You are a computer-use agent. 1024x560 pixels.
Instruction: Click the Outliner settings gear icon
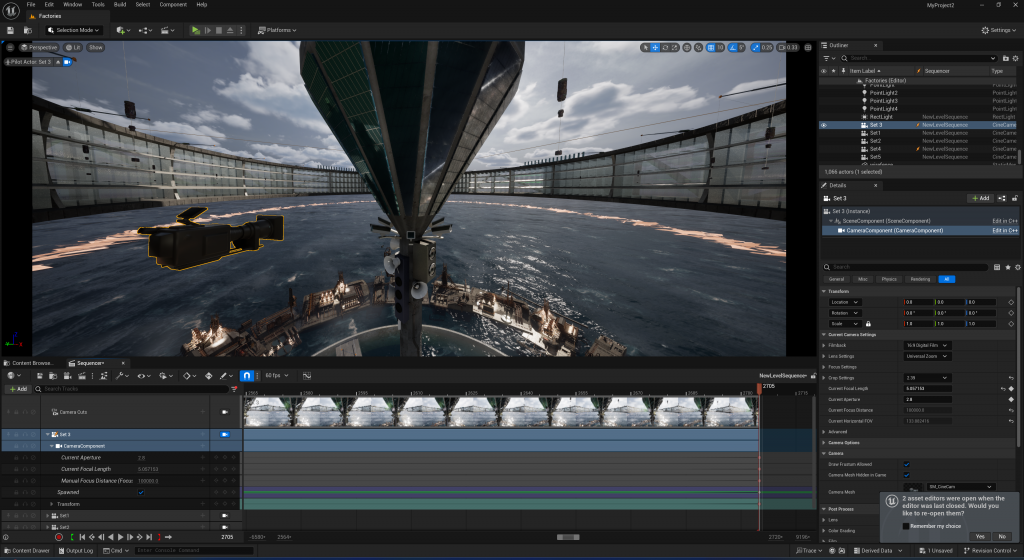pos(1014,59)
